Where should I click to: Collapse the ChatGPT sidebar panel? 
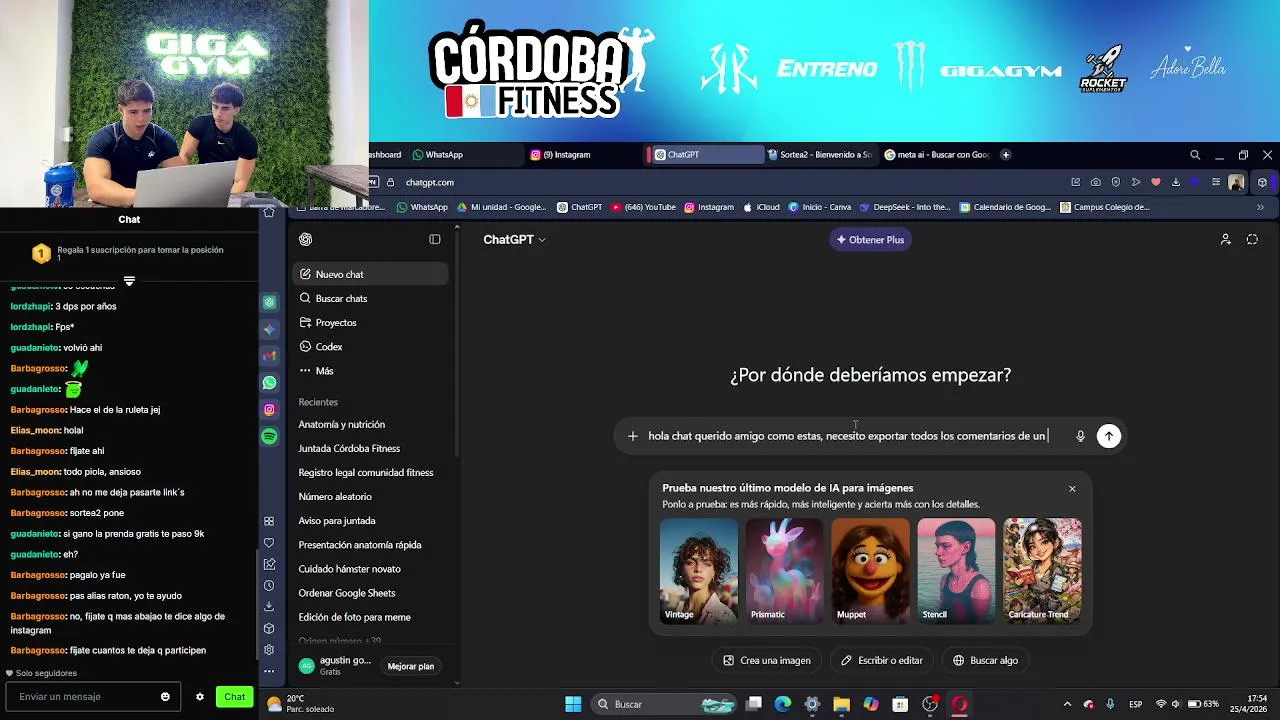point(435,239)
